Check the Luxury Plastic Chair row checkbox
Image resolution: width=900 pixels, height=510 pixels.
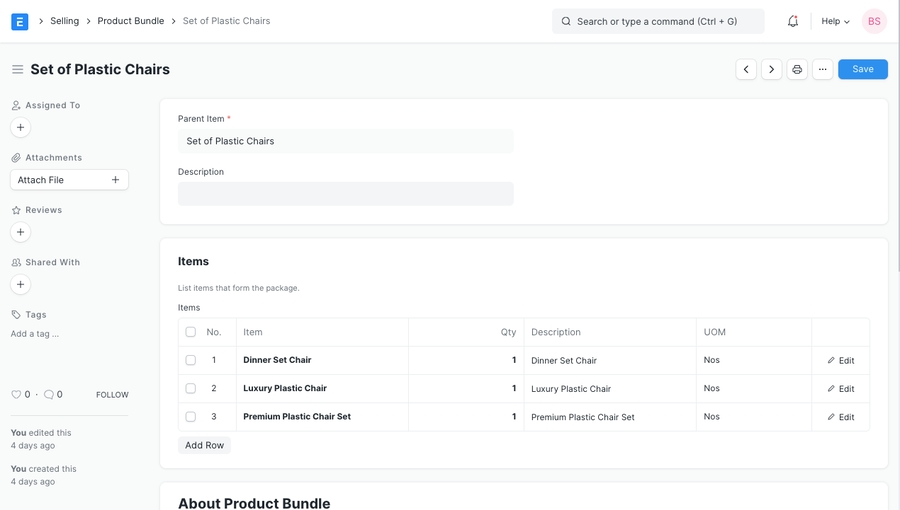pos(191,388)
